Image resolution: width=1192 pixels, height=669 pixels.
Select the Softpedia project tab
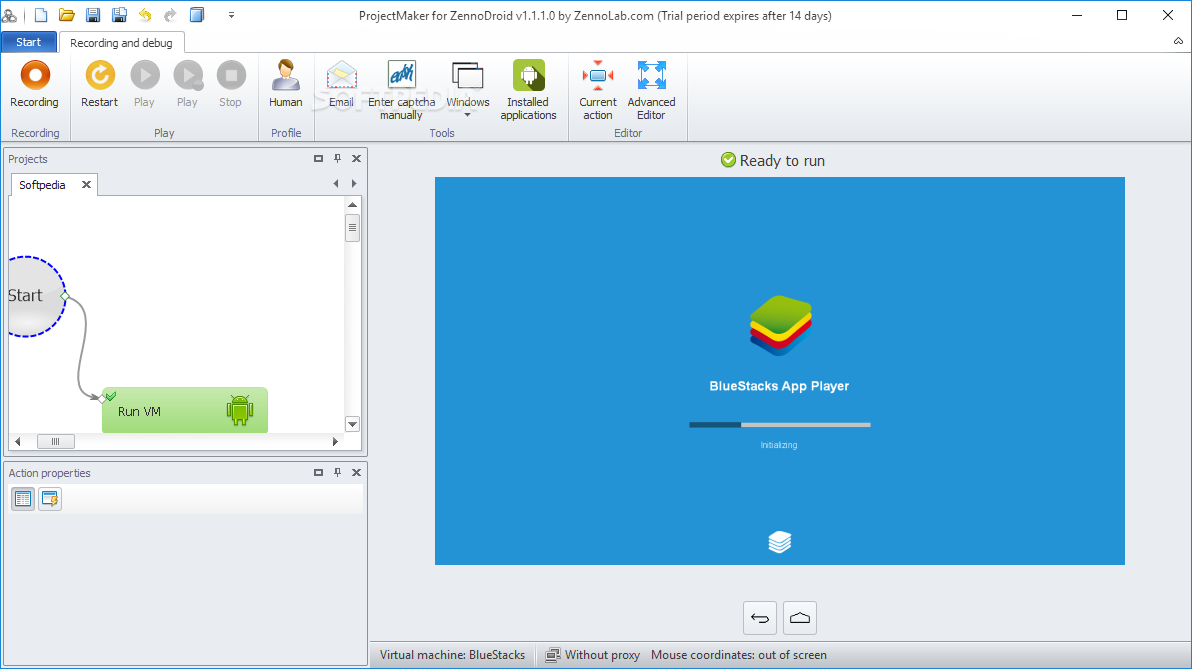[x=43, y=185]
